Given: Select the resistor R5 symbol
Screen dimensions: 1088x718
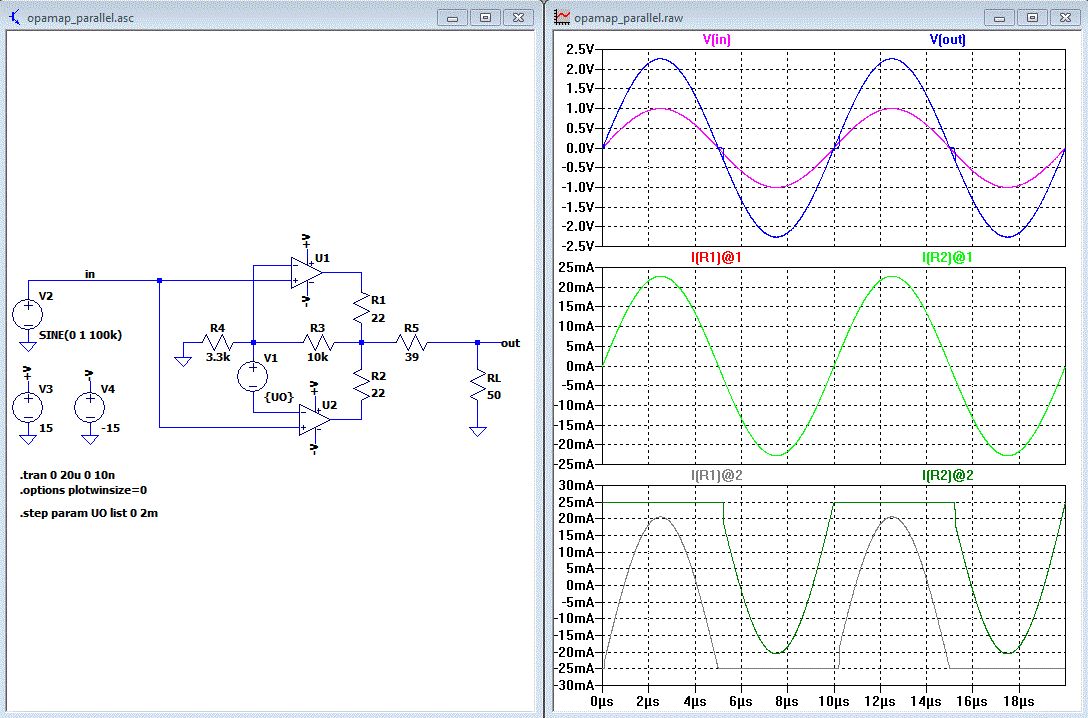Looking at the screenshot, I should (x=413, y=343).
